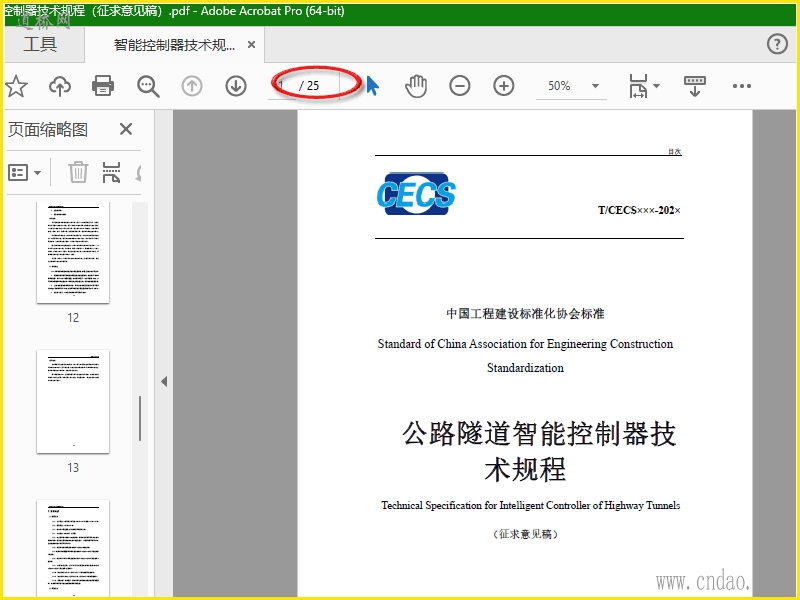Viewport: 800px width, 600px height.
Task: Switch to the 工具 tab
Action: tap(40, 44)
